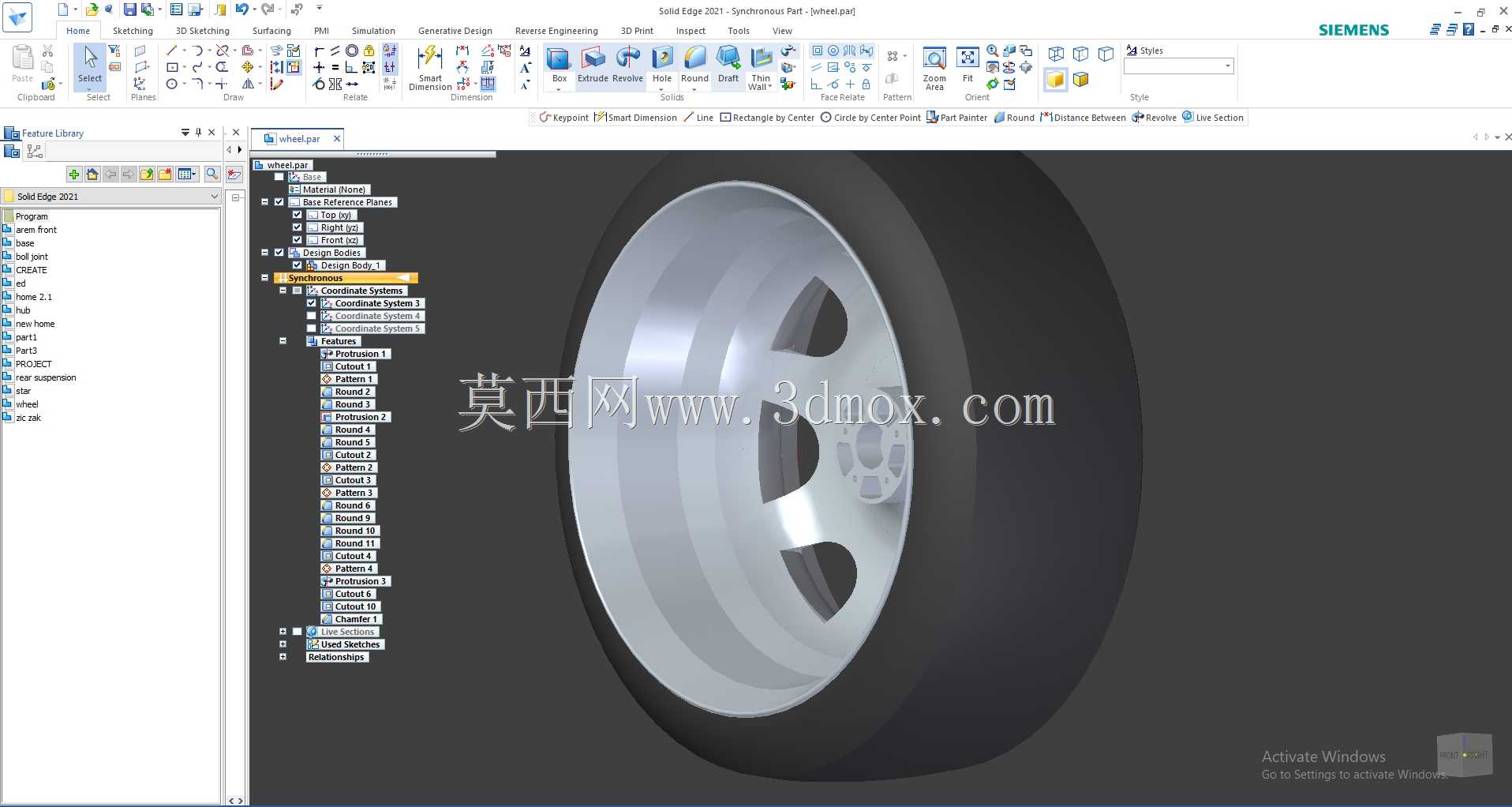Open the Sketching ribbon tab
This screenshot has height=807, width=1512.
pyautogui.click(x=133, y=31)
